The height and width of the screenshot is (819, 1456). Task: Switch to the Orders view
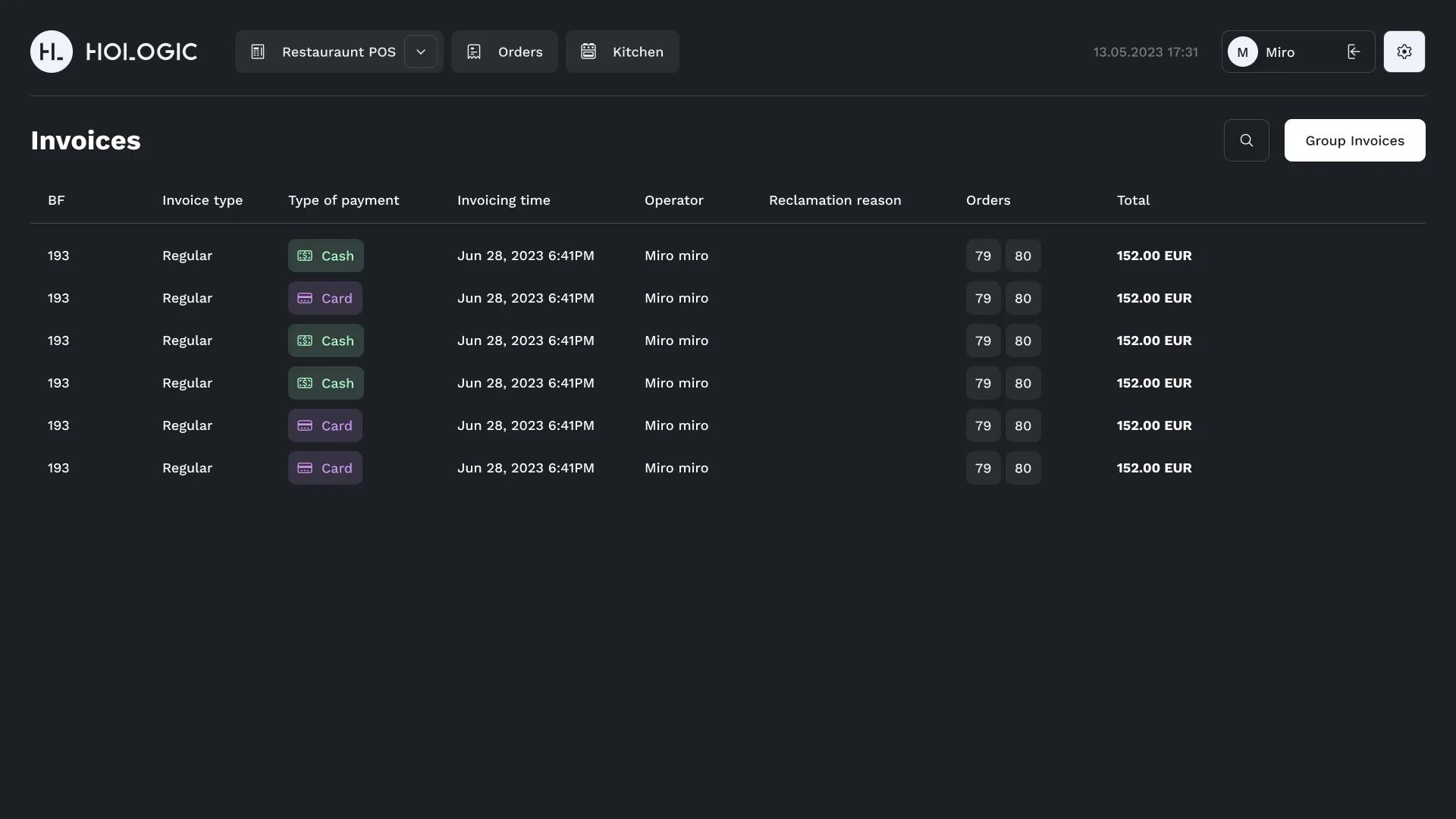504,51
